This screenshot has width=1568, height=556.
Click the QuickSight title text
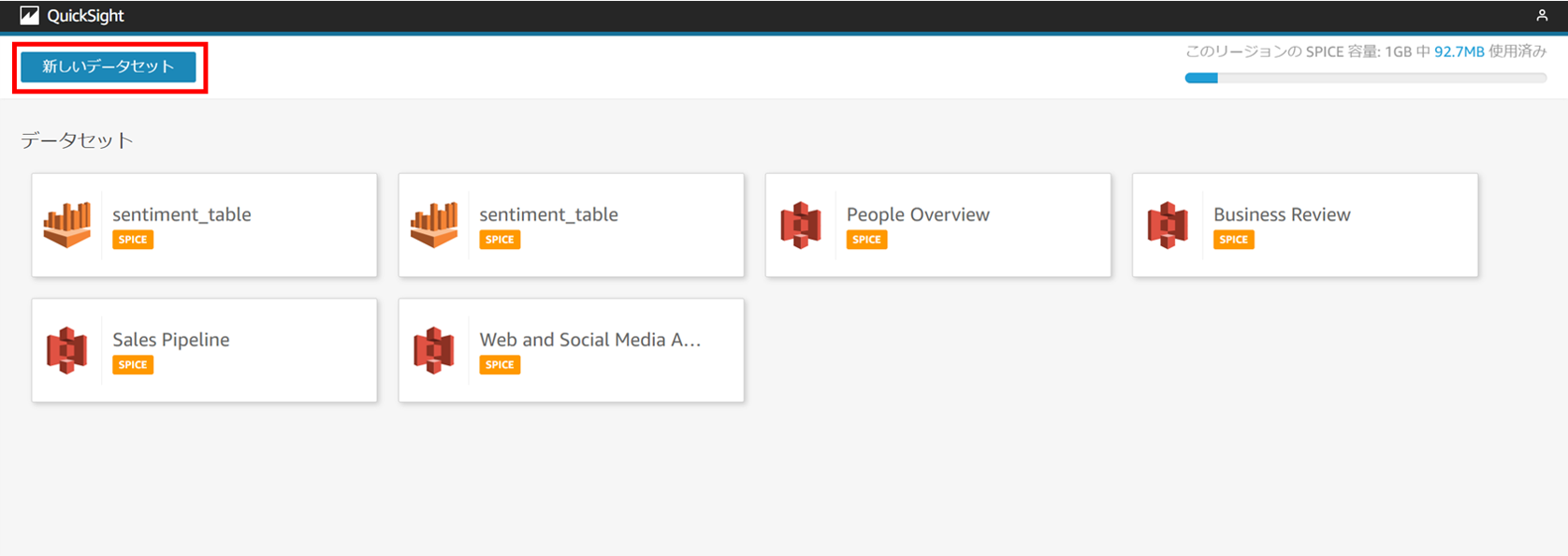pos(85,15)
